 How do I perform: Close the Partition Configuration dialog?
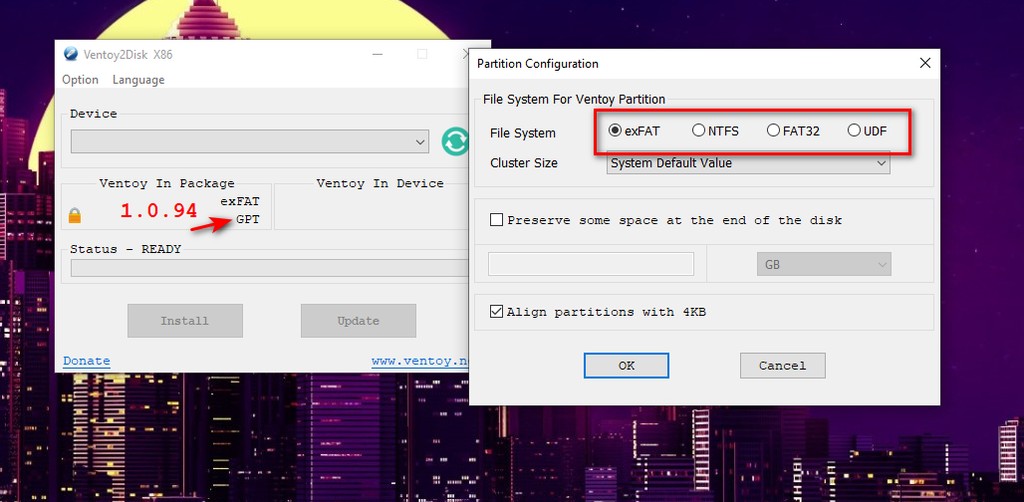(925, 63)
